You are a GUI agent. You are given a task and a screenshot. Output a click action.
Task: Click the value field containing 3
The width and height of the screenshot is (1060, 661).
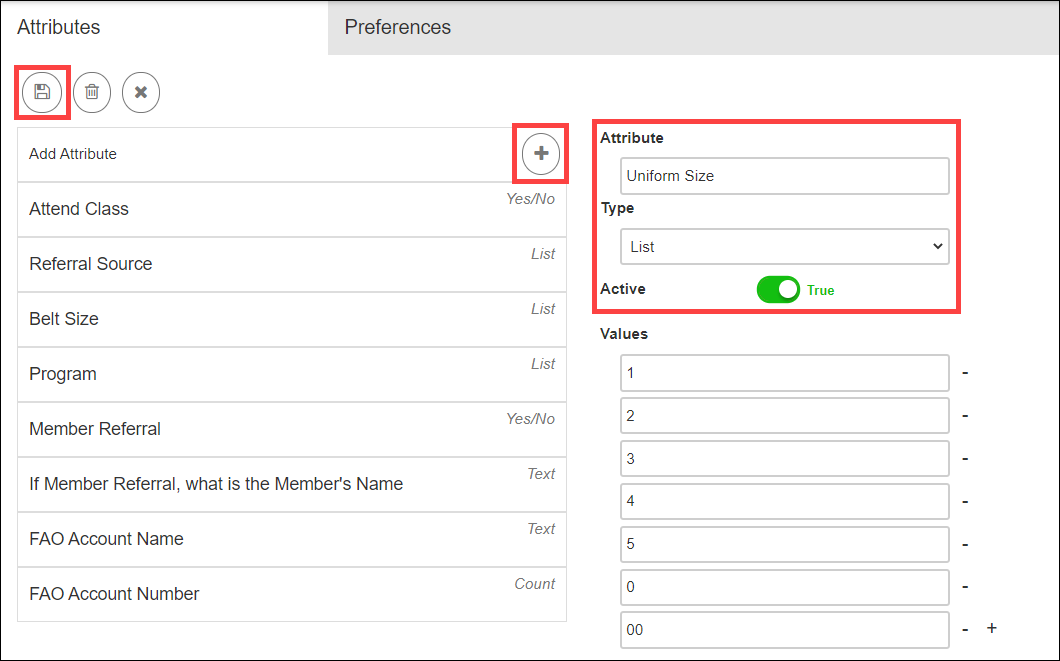[x=785, y=459]
